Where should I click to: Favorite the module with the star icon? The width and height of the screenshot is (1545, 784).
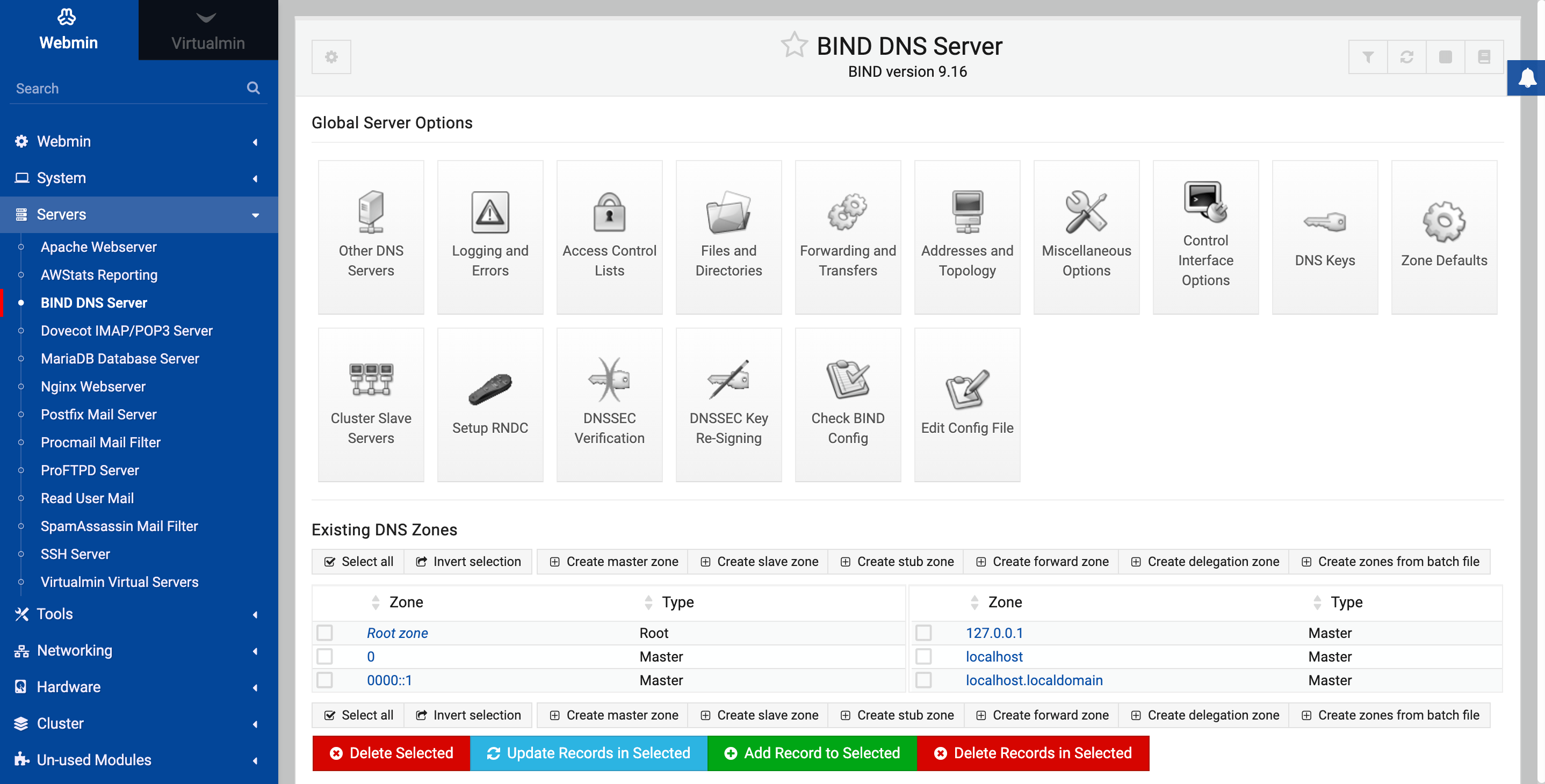point(793,45)
